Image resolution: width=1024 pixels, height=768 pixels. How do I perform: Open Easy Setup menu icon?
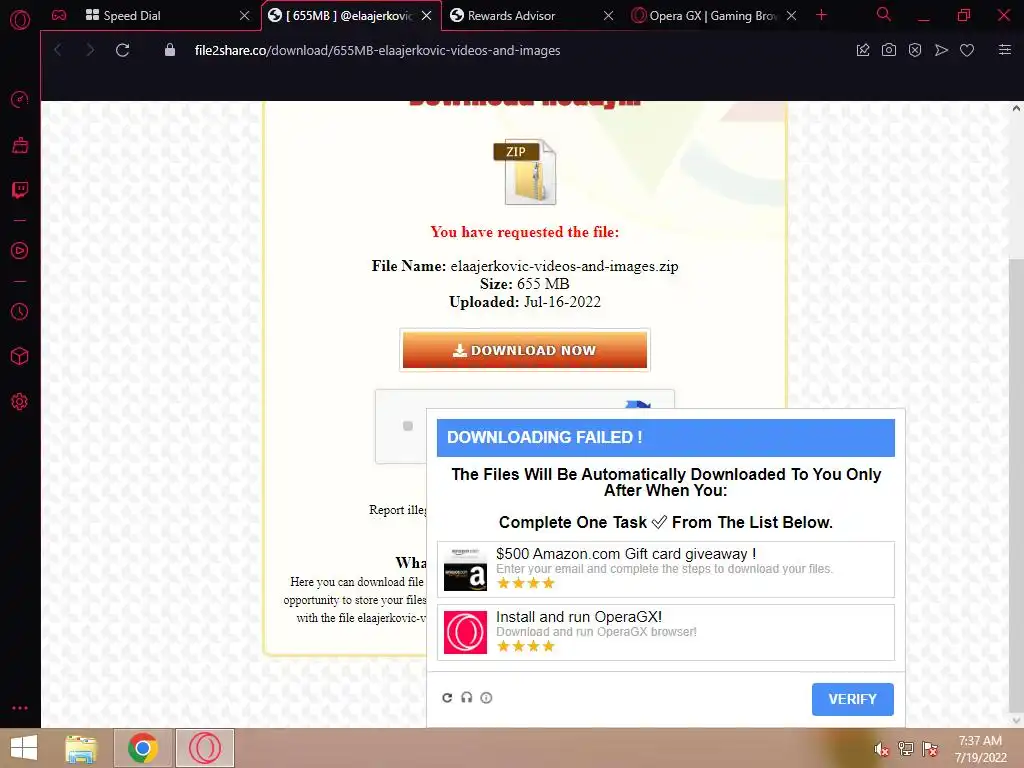1005,50
